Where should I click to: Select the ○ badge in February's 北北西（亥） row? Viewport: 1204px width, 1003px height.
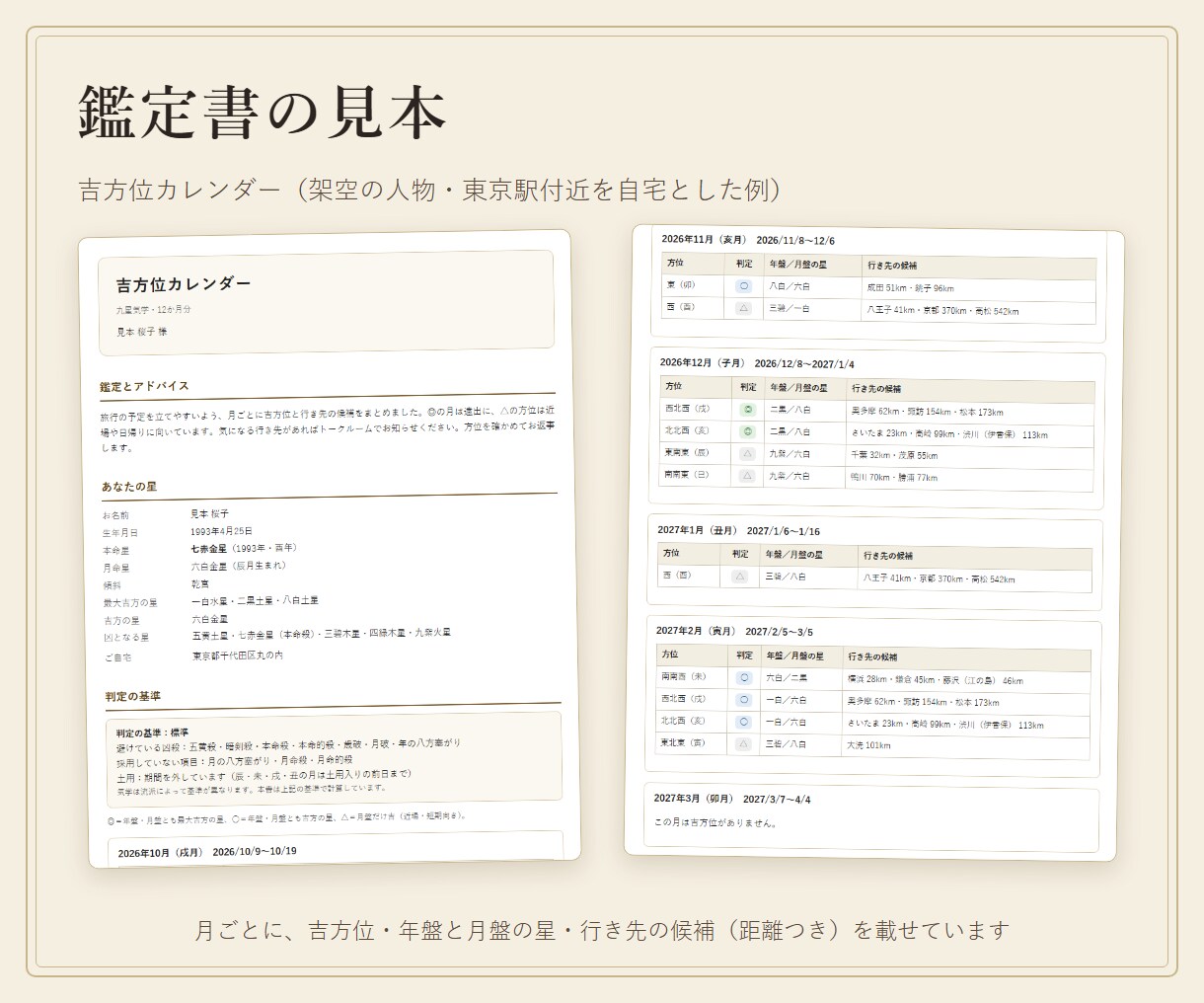744,722
